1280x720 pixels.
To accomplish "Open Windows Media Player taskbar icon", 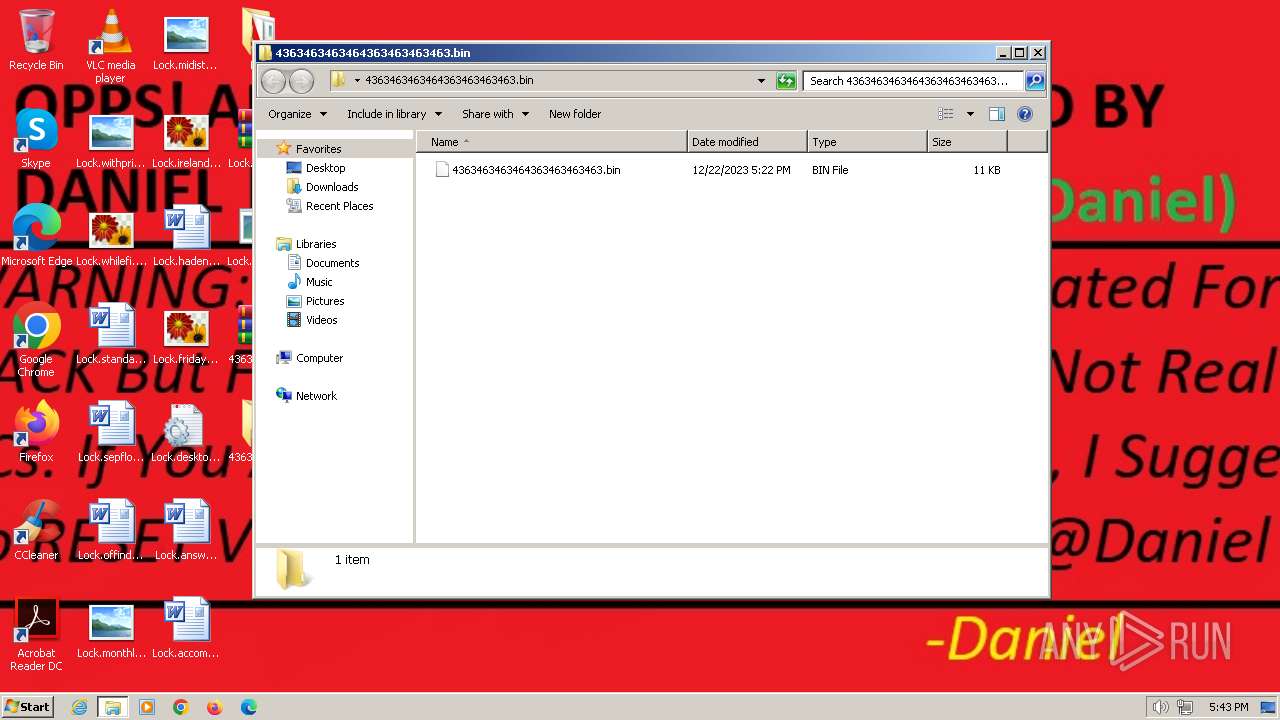I will [147, 707].
